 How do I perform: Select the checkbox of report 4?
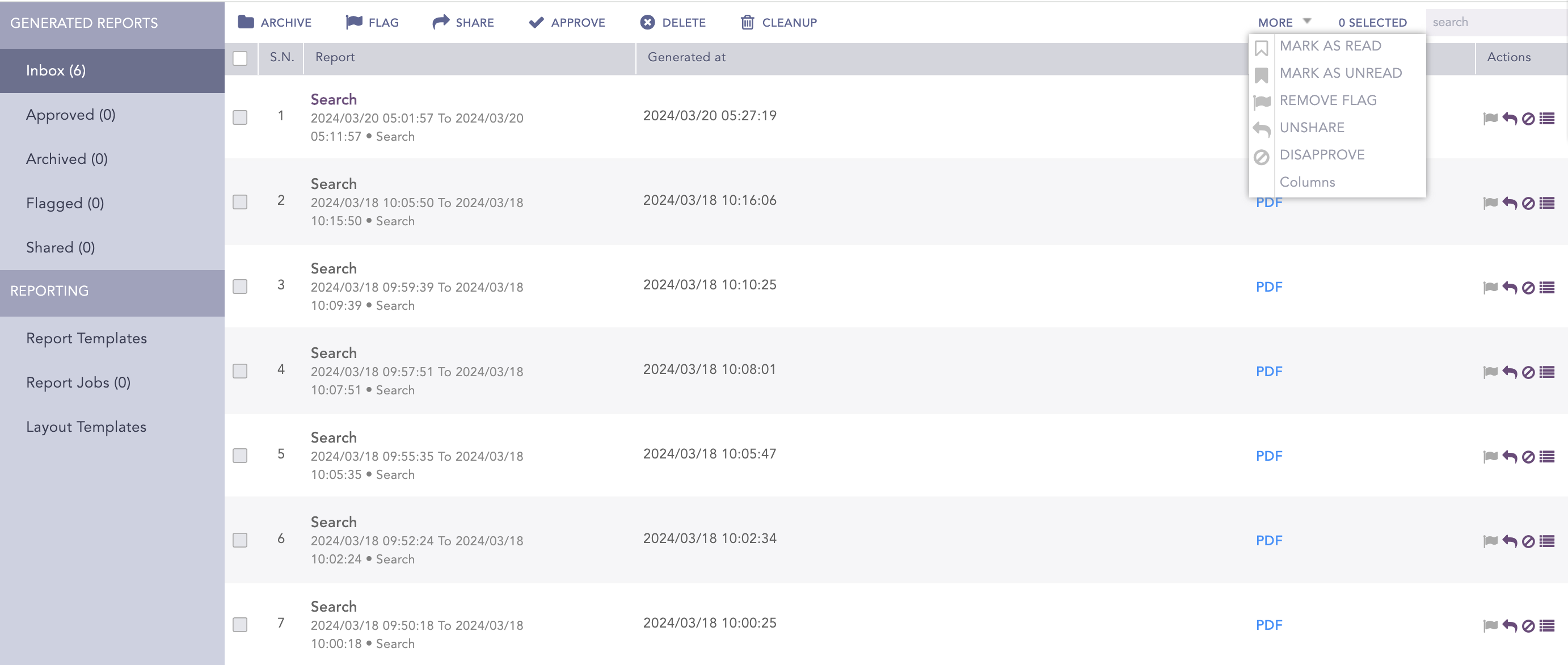[240, 371]
